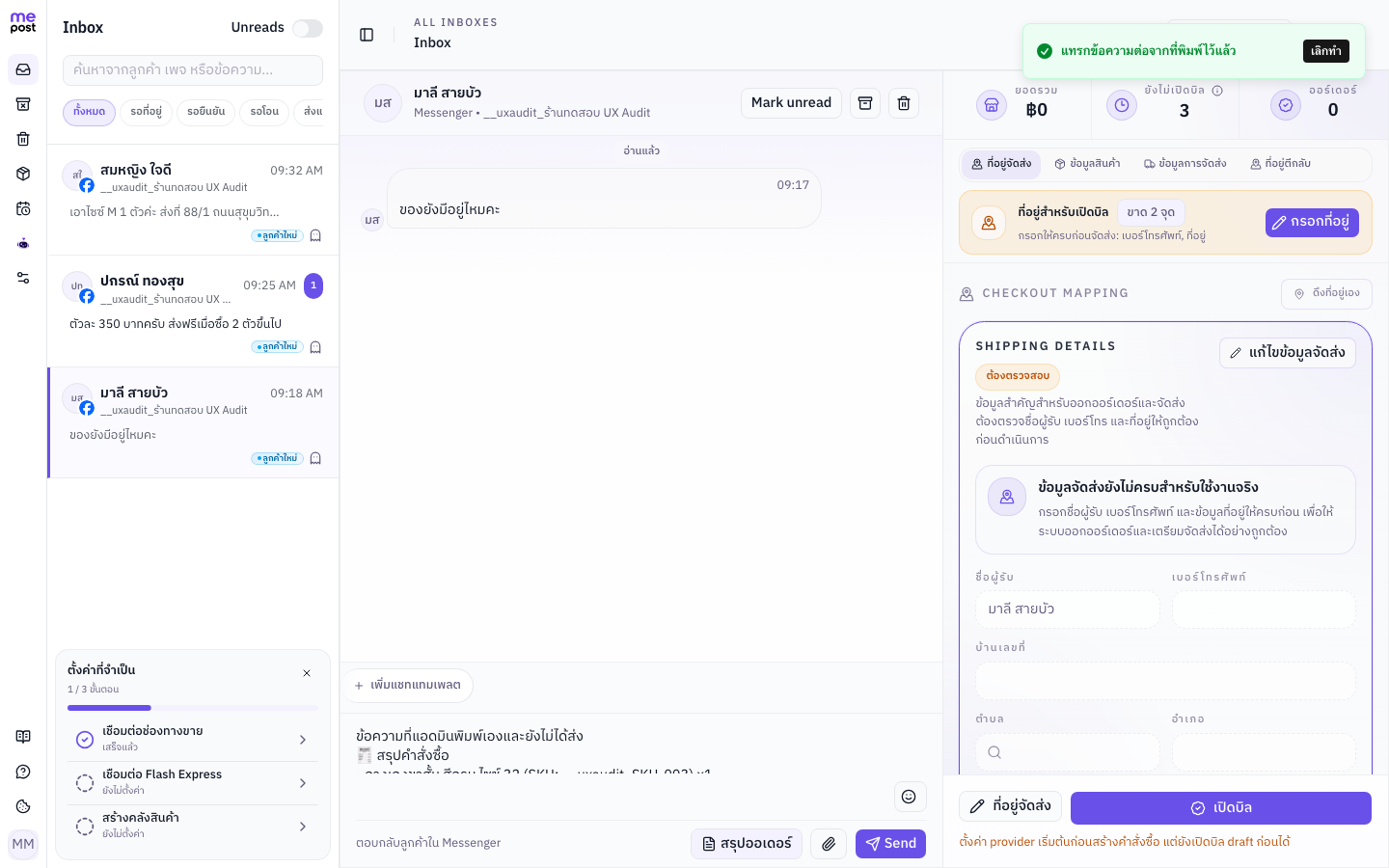
Task: Open the trash icon in the left sidebar
Action: pyautogui.click(x=23, y=139)
